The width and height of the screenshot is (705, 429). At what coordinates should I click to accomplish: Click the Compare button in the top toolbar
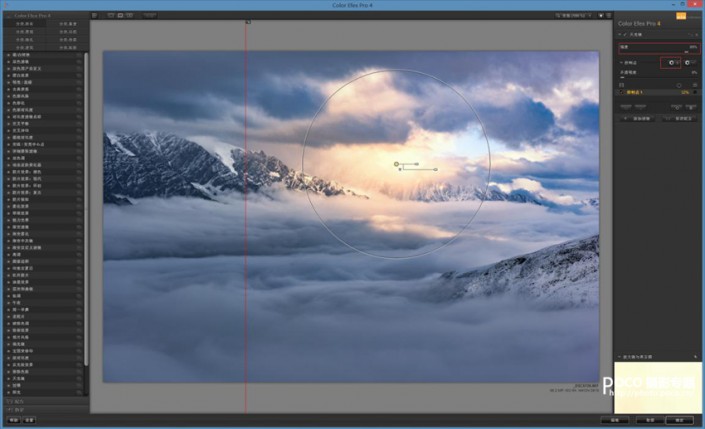pyautogui.click(x=150, y=16)
